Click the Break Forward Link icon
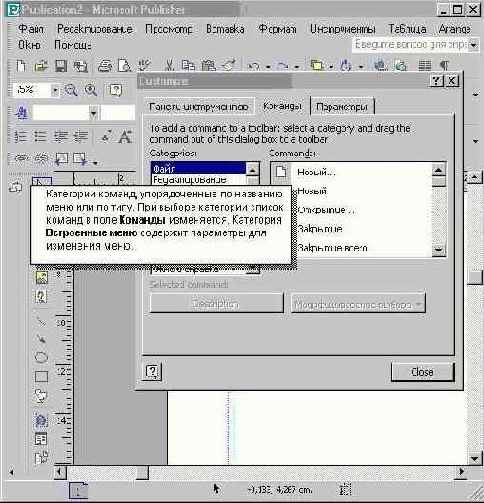This screenshot has width=484, height=503. [x=41, y=158]
